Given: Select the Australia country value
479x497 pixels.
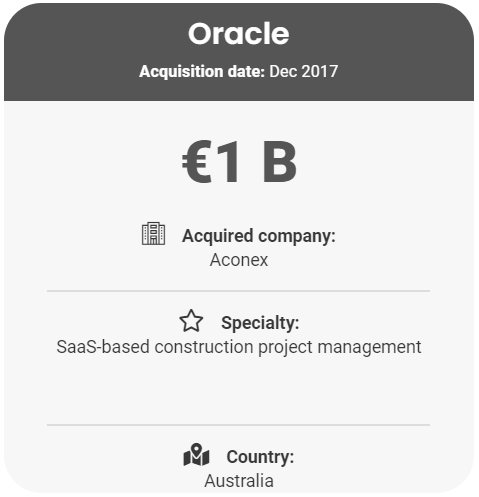Looking at the screenshot, I should coord(239,481).
